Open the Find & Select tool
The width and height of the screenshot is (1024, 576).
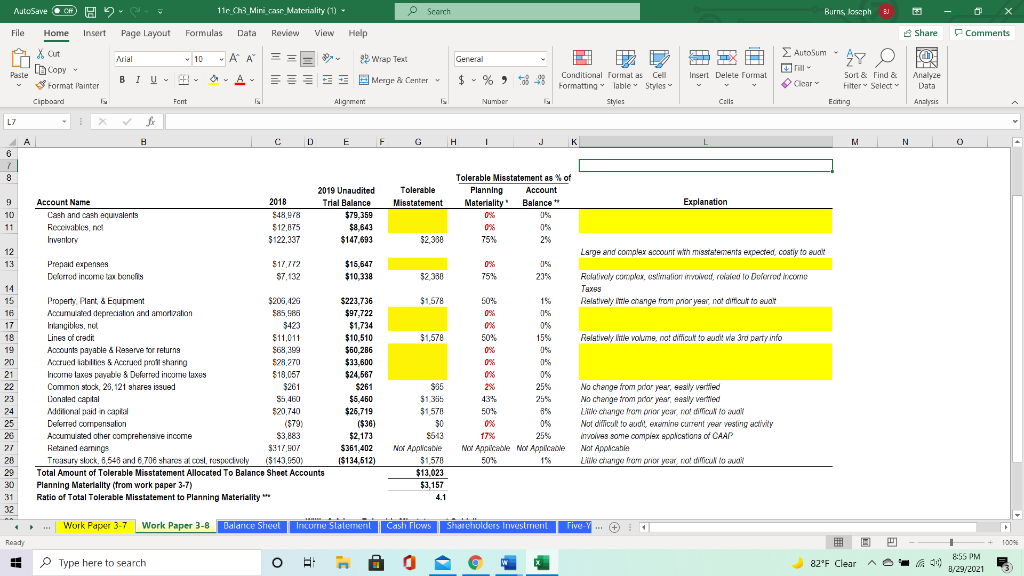click(884, 69)
